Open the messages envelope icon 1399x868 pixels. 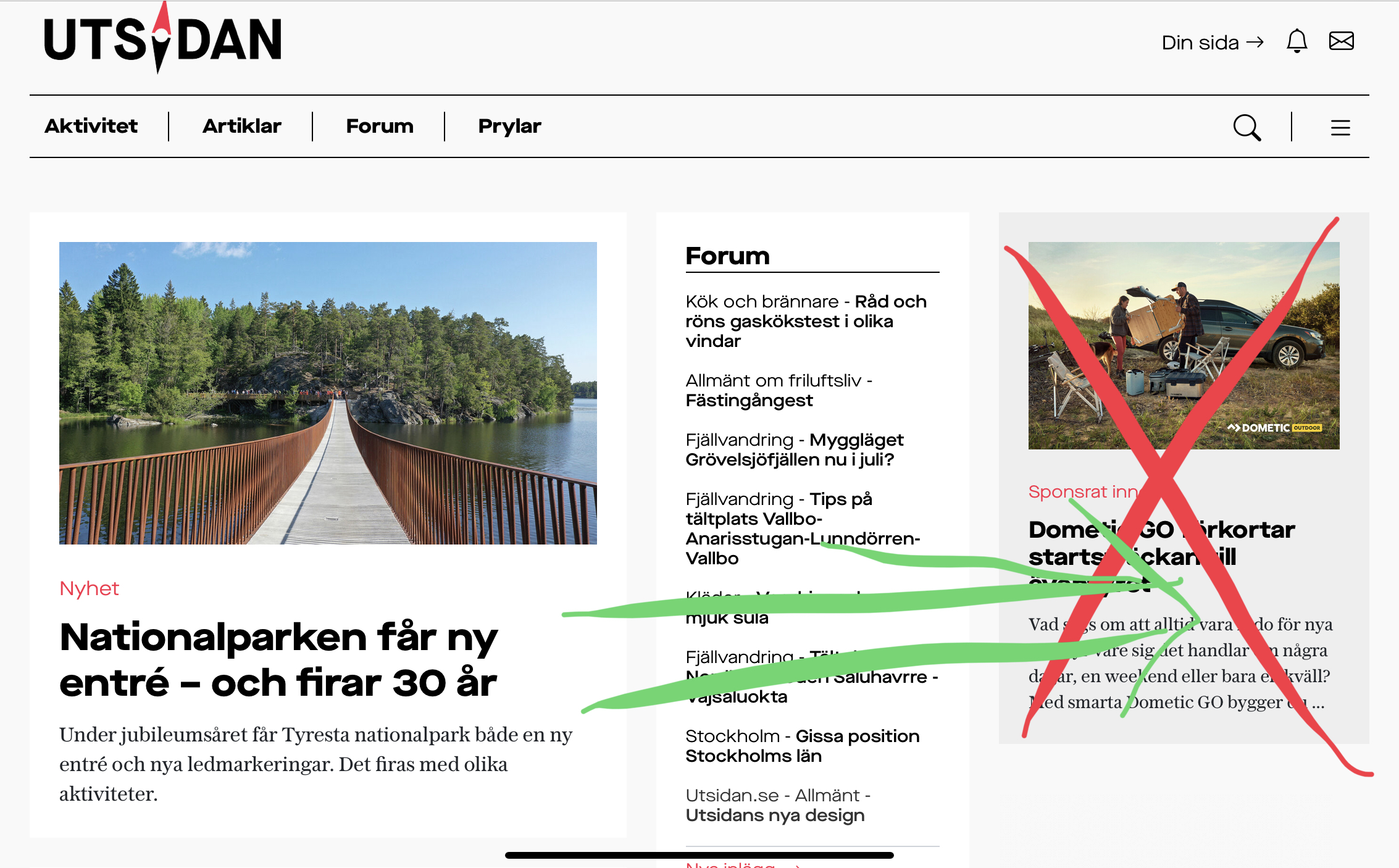point(1341,41)
